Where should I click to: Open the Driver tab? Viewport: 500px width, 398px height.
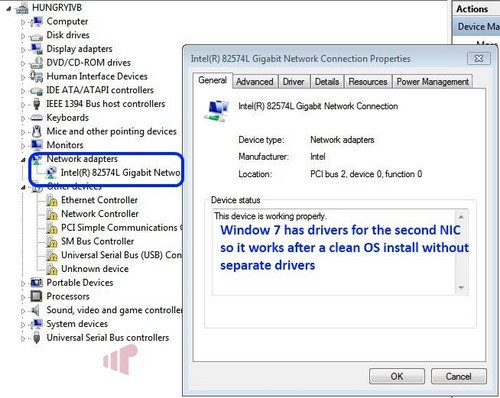pyautogui.click(x=293, y=82)
